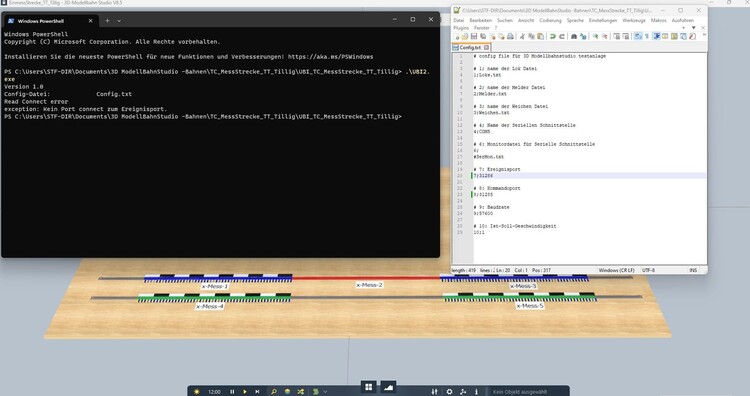Click the x-Mess-2 track label
This screenshot has width=750, height=396.
pyautogui.click(x=369, y=285)
